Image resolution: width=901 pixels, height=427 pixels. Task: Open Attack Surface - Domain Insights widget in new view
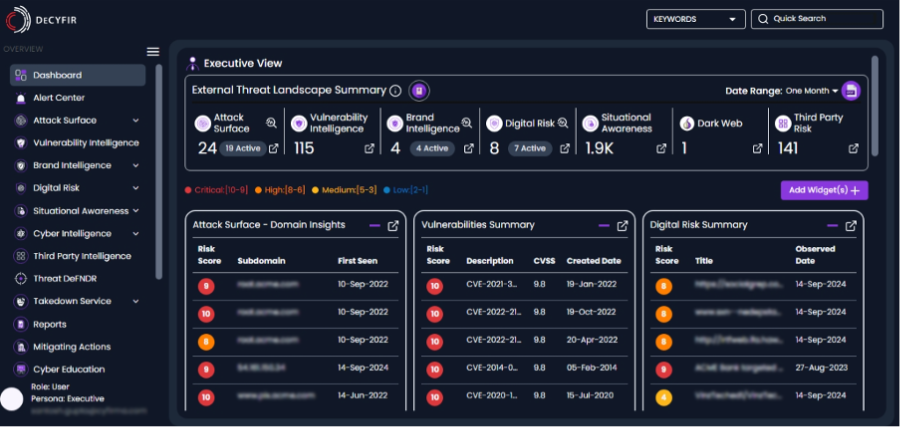coord(393,226)
